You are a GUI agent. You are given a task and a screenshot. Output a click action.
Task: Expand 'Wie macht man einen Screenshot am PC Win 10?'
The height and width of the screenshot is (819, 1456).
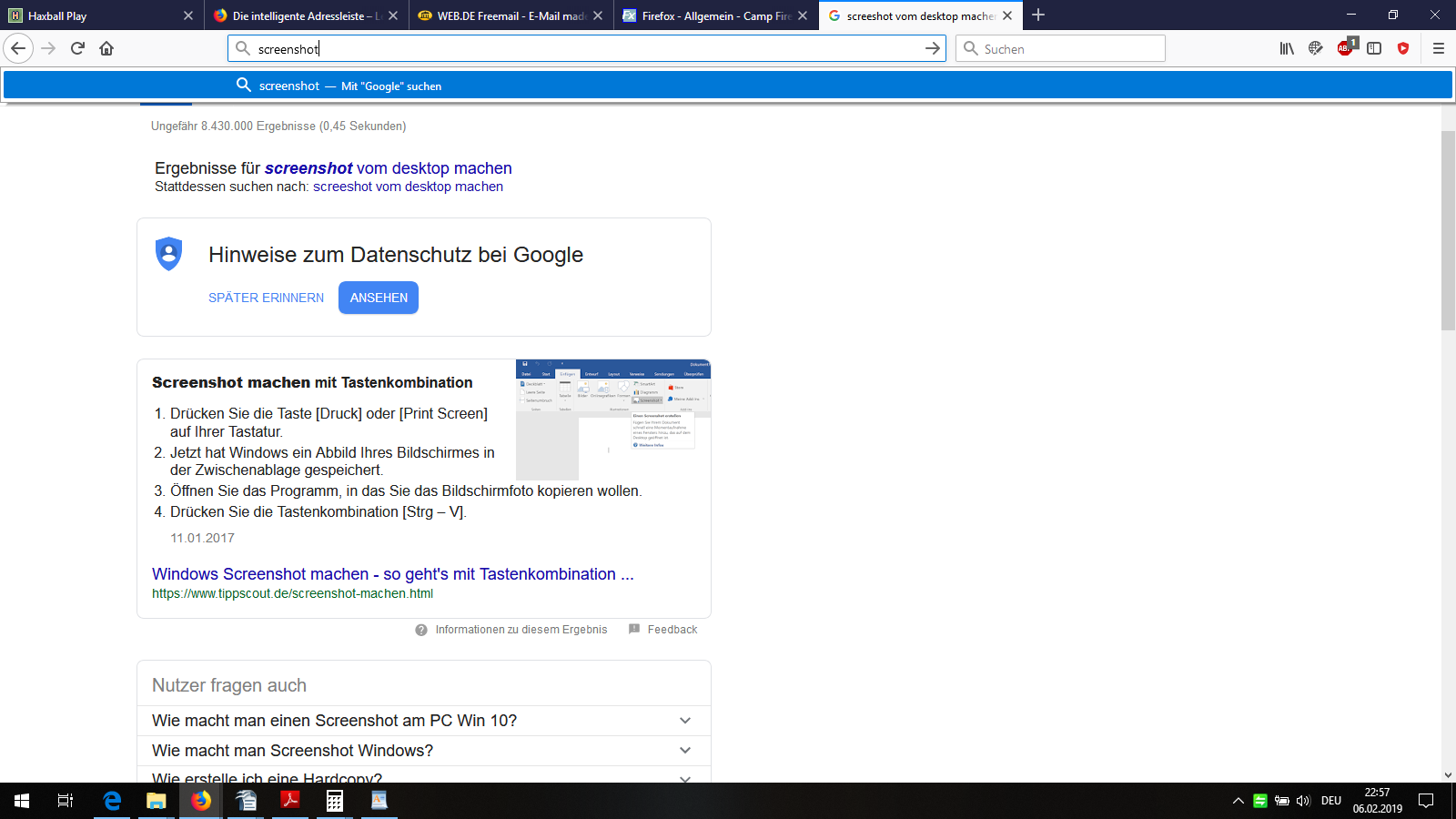click(x=424, y=721)
